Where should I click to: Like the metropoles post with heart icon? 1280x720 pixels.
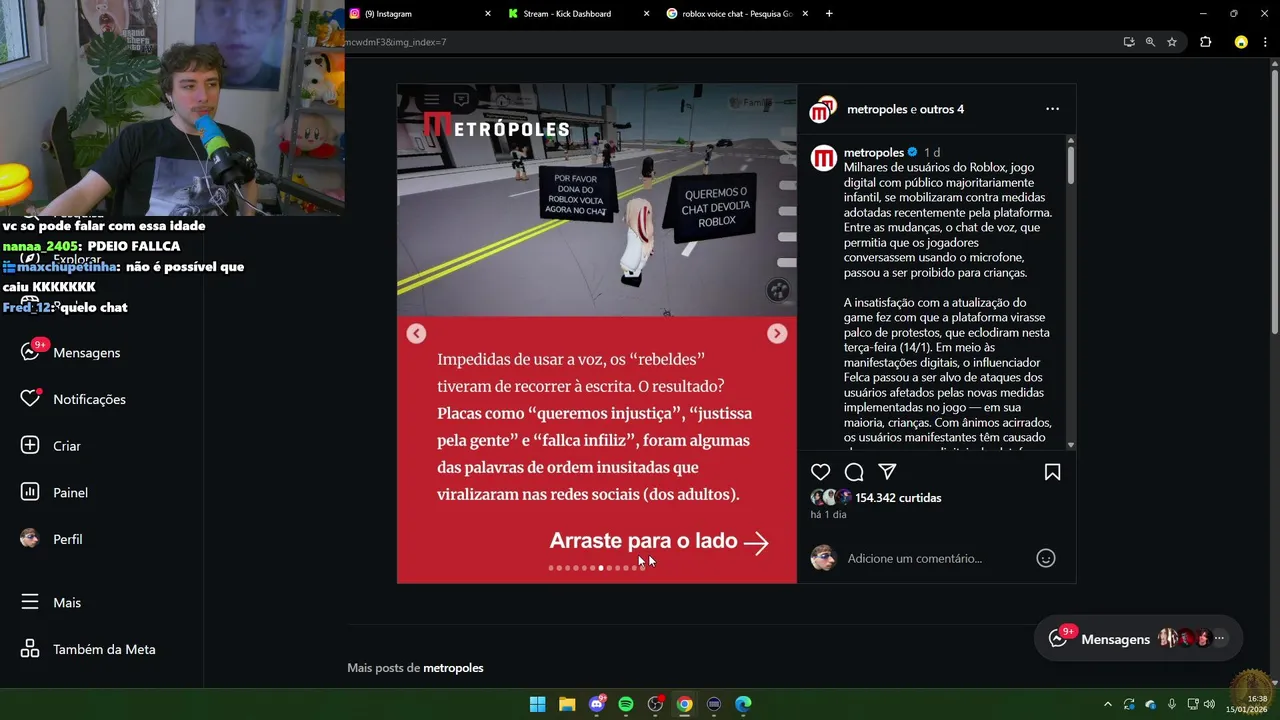pos(821,472)
